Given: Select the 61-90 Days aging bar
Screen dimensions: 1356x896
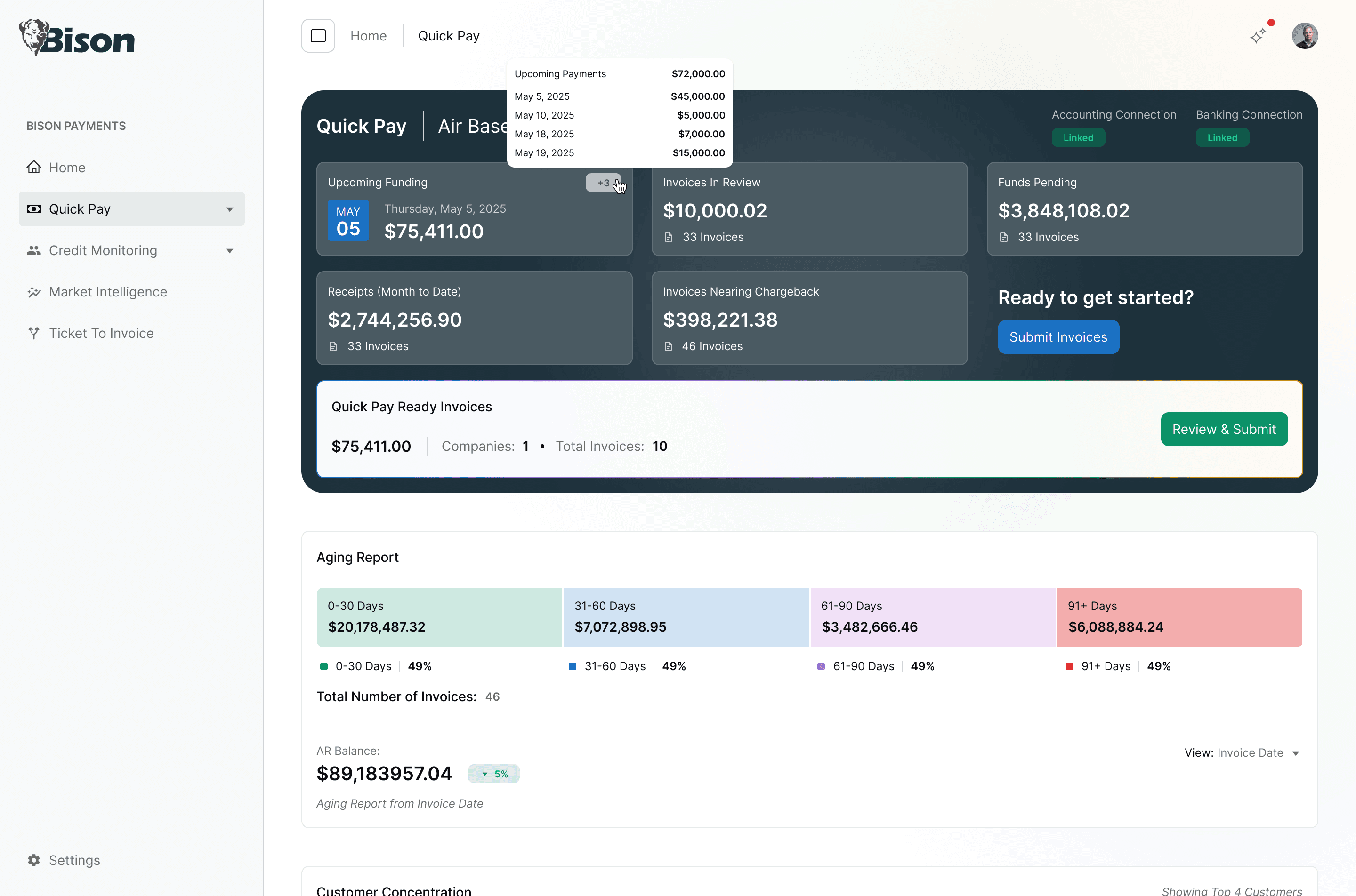Looking at the screenshot, I should (x=932, y=617).
